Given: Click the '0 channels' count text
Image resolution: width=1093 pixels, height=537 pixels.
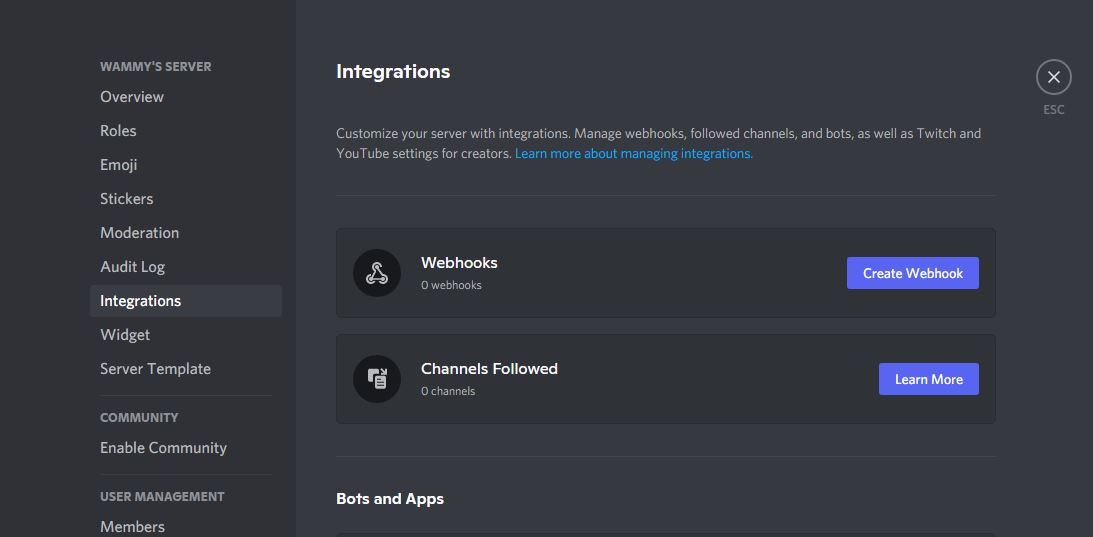Looking at the screenshot, I should (x=448, y=391).
